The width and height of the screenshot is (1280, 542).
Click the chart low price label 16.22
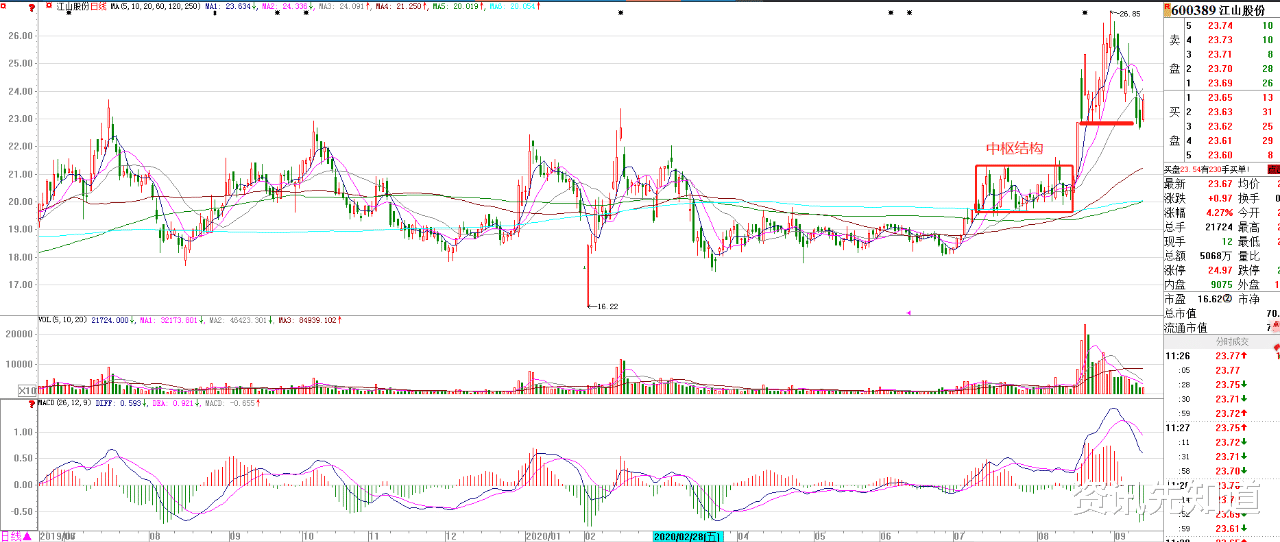[608, 306]
